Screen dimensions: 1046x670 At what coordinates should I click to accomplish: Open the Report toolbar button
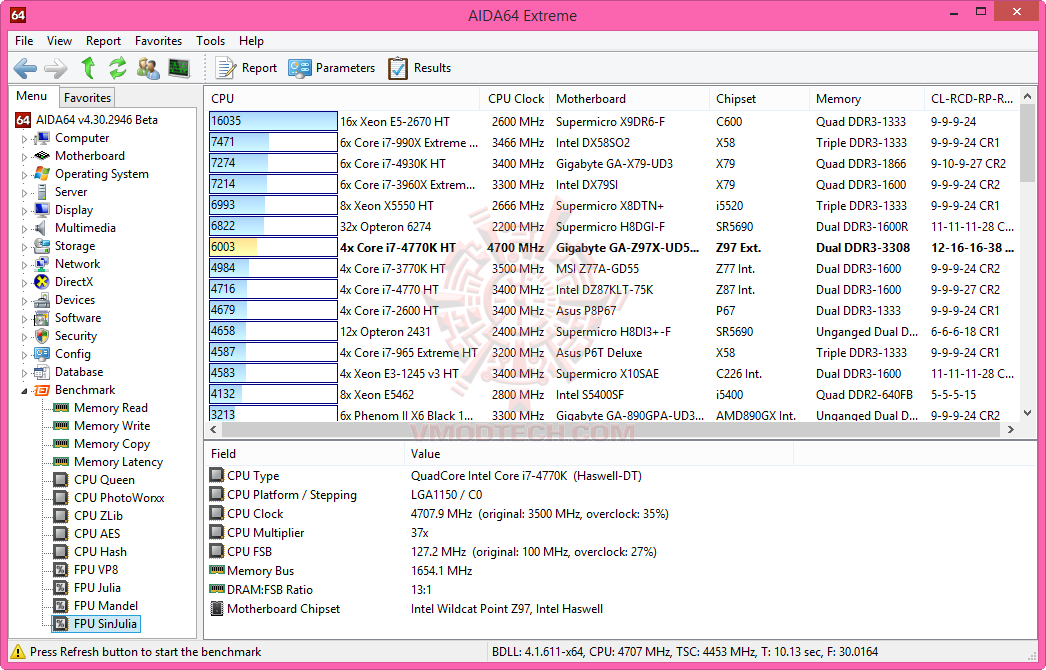pyautogui.click(x=245, y=67)
